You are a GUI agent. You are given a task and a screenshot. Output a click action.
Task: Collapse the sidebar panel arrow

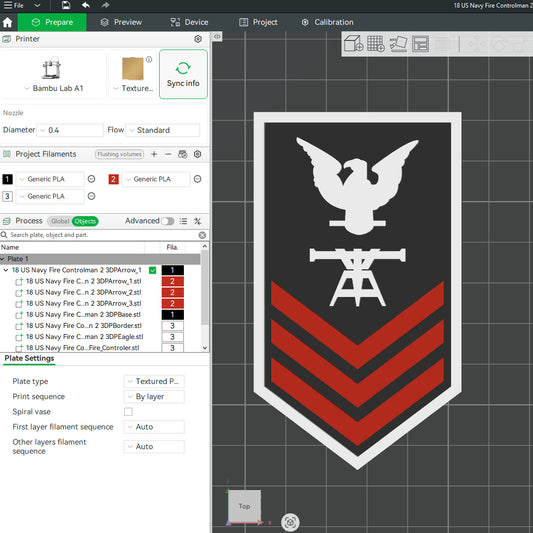(217, 36)
